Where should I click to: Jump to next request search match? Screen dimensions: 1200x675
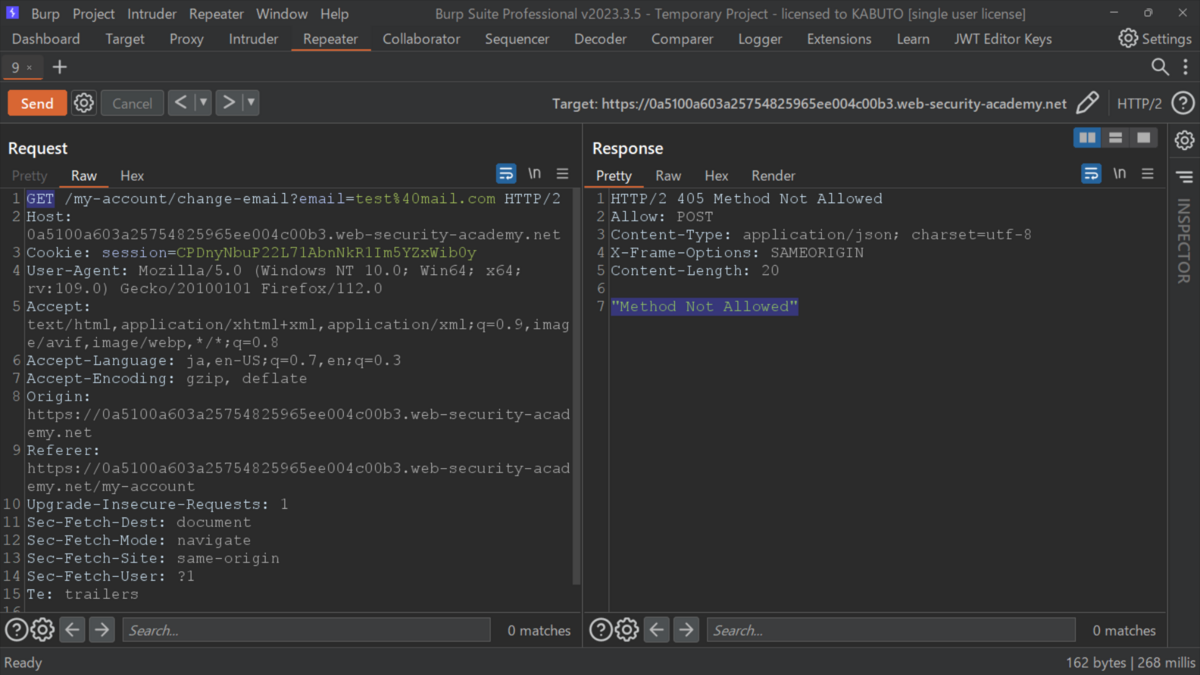pos(102,630)
